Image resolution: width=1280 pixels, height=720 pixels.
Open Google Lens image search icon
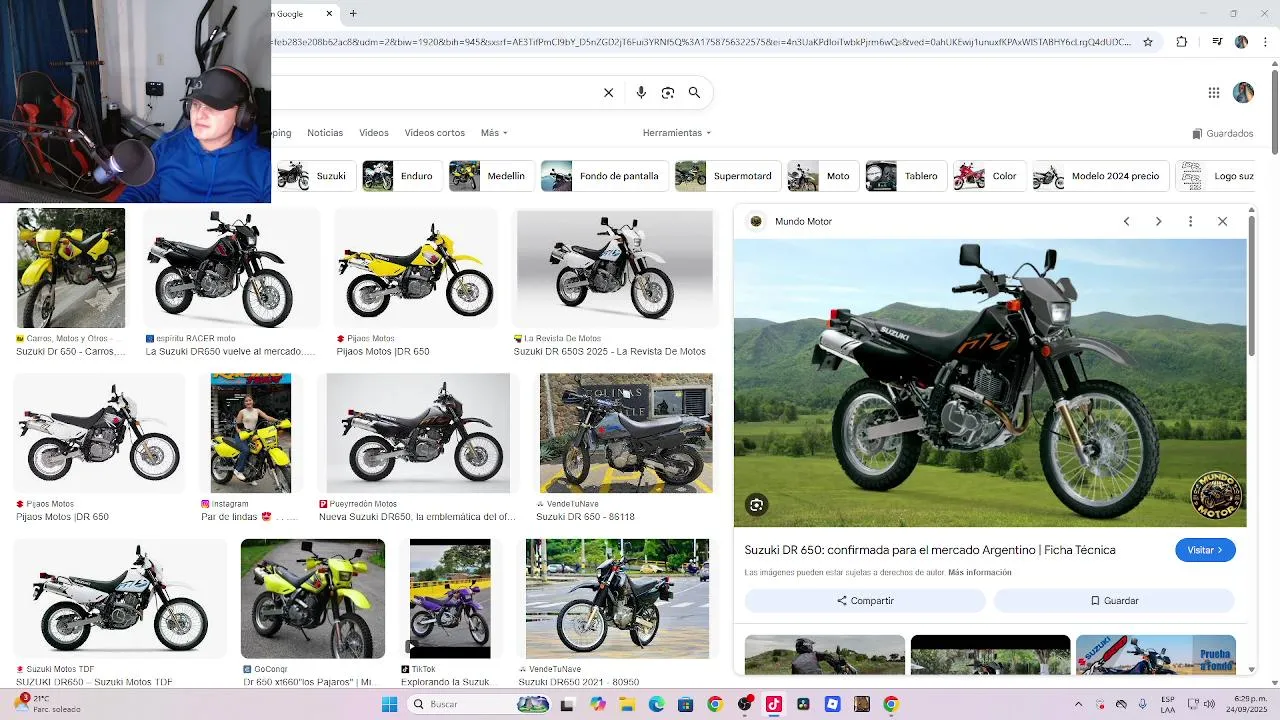pos(668,93)
